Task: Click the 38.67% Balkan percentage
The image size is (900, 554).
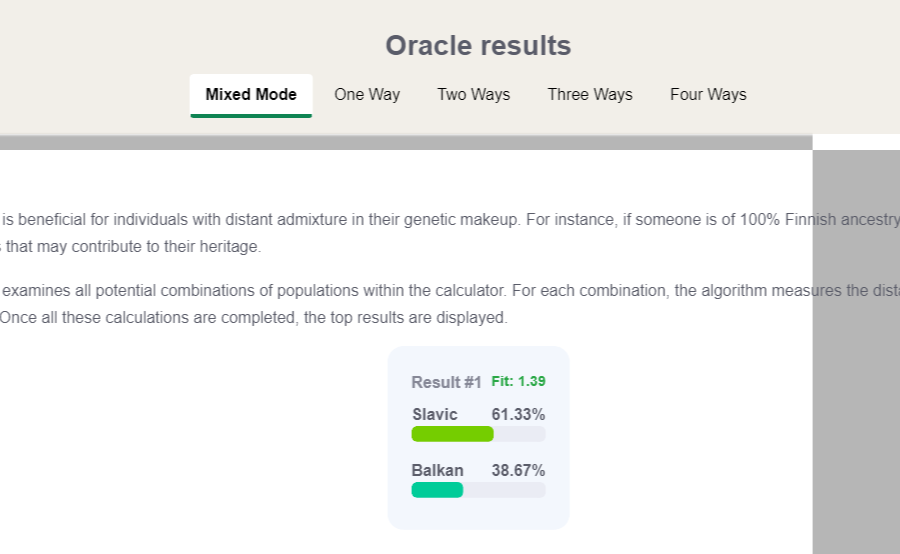Action: pyautogui.click(x=518, y=470)
